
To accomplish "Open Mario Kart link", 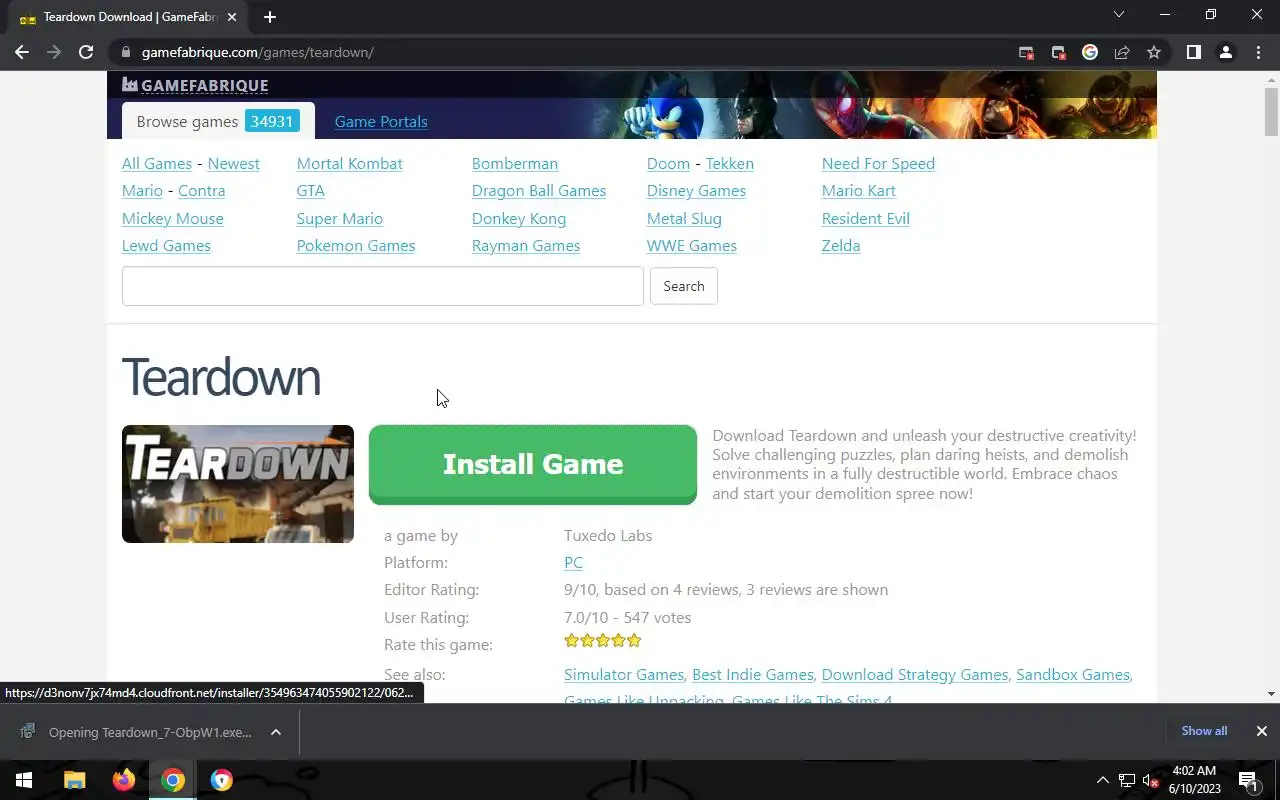I will coord(859,191).
